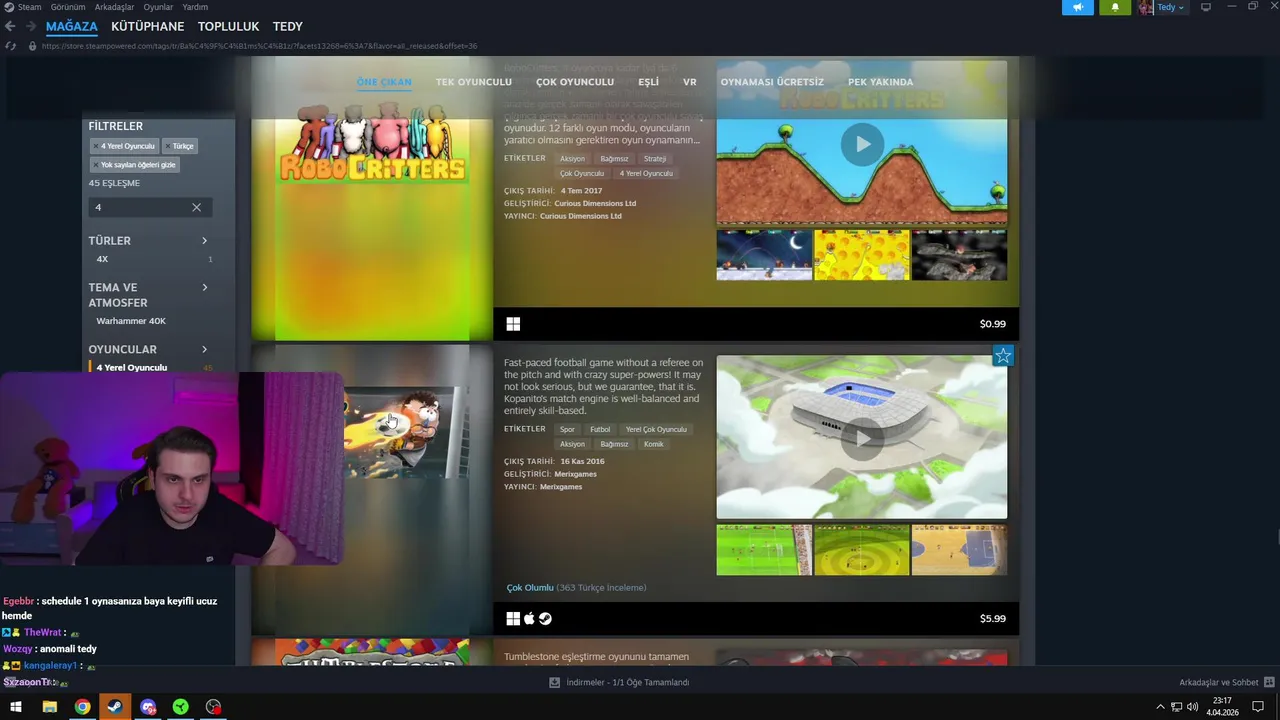The height and width of the screenshot is (720, 1280).
Task: Toggle the '4 Yerel Oyunculu' player filter
Action: [x=131, y=368]
